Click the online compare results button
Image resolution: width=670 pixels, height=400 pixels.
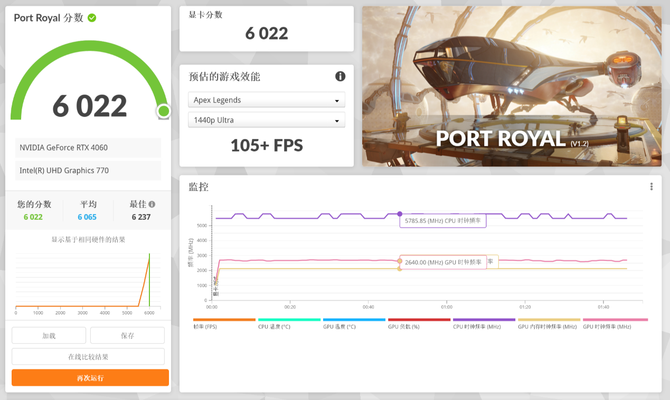(x=88, y=356)
